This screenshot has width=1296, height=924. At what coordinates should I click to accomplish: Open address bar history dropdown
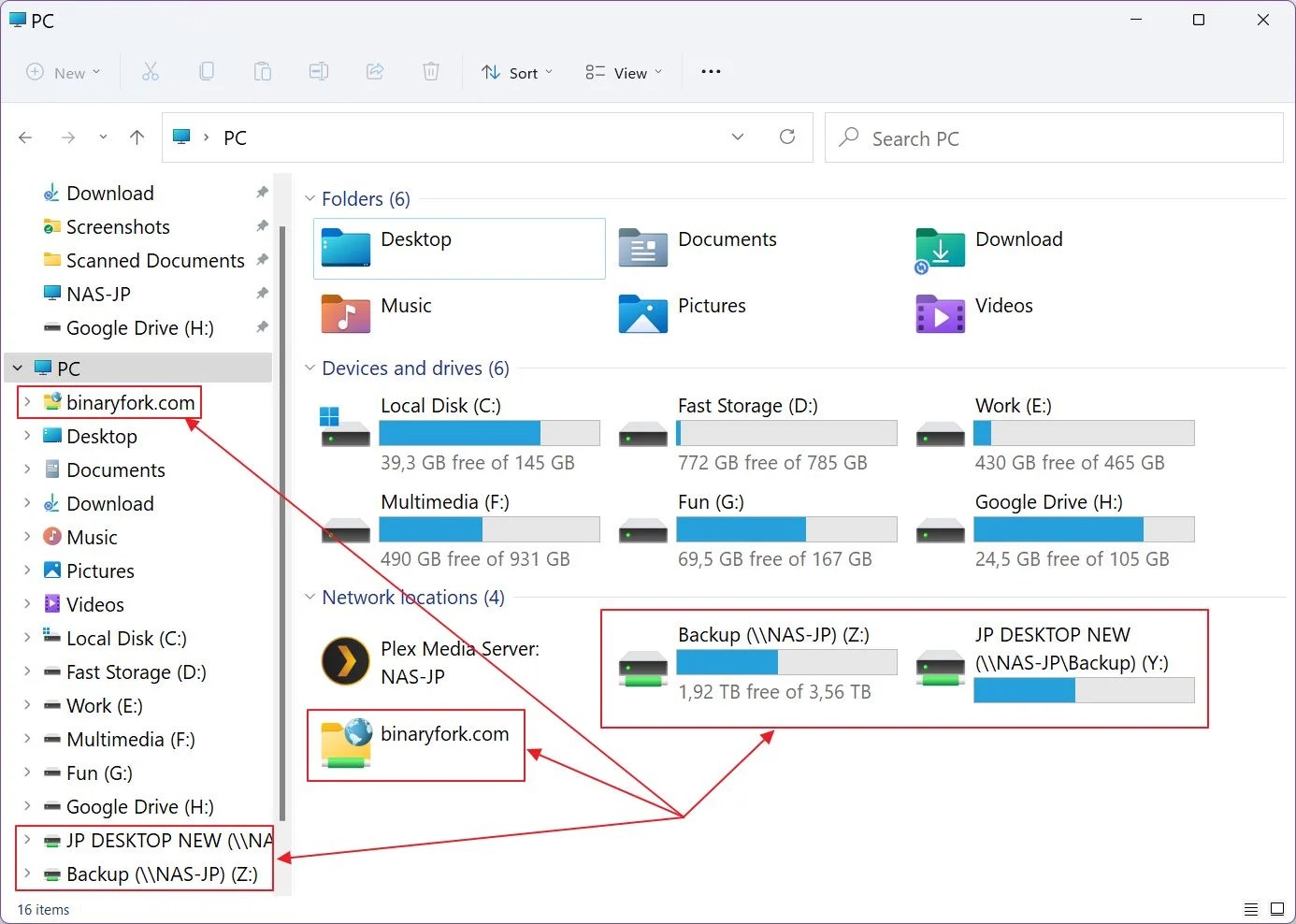click(738, 137)
